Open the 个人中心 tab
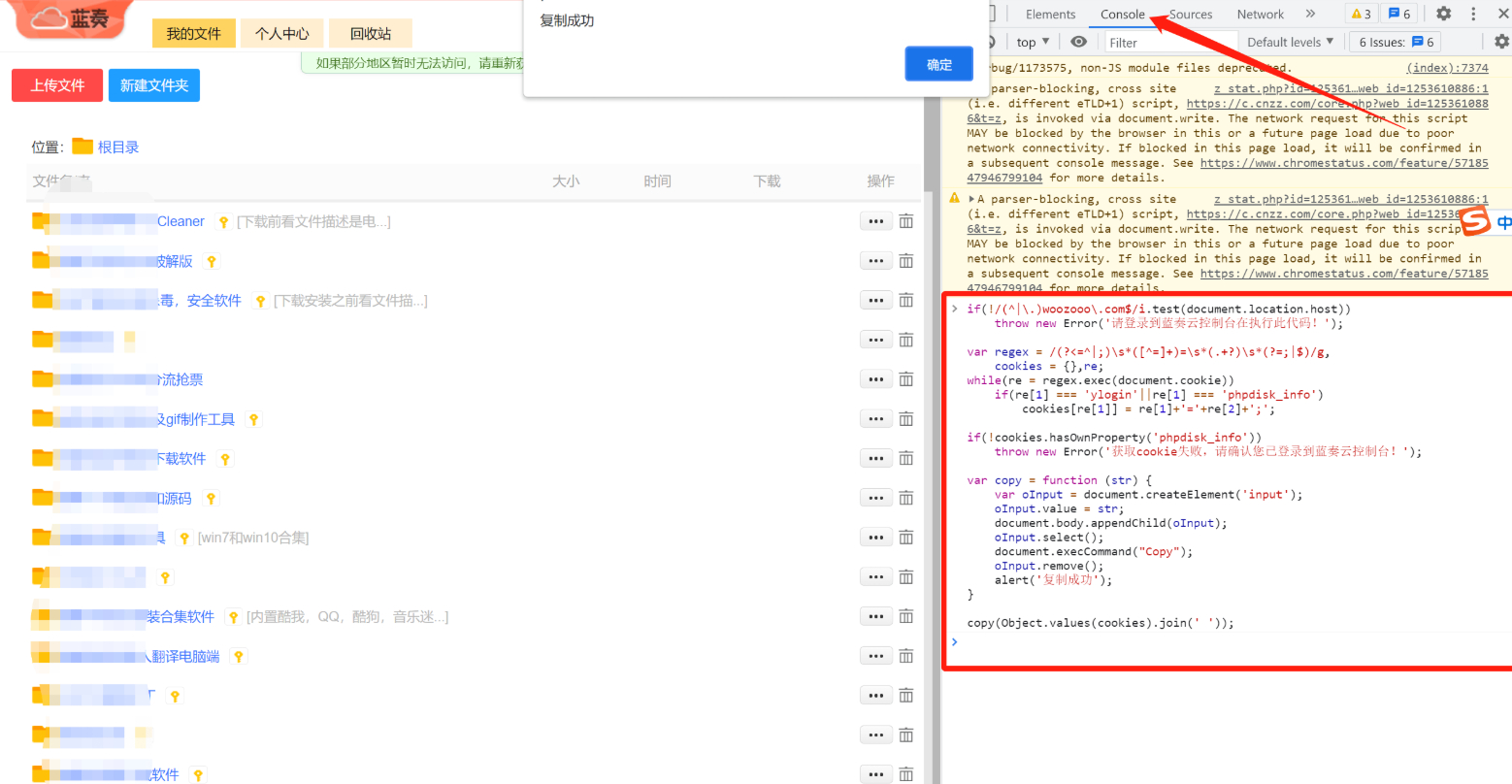Screen dimensions: 1512x784 [281, 33]
